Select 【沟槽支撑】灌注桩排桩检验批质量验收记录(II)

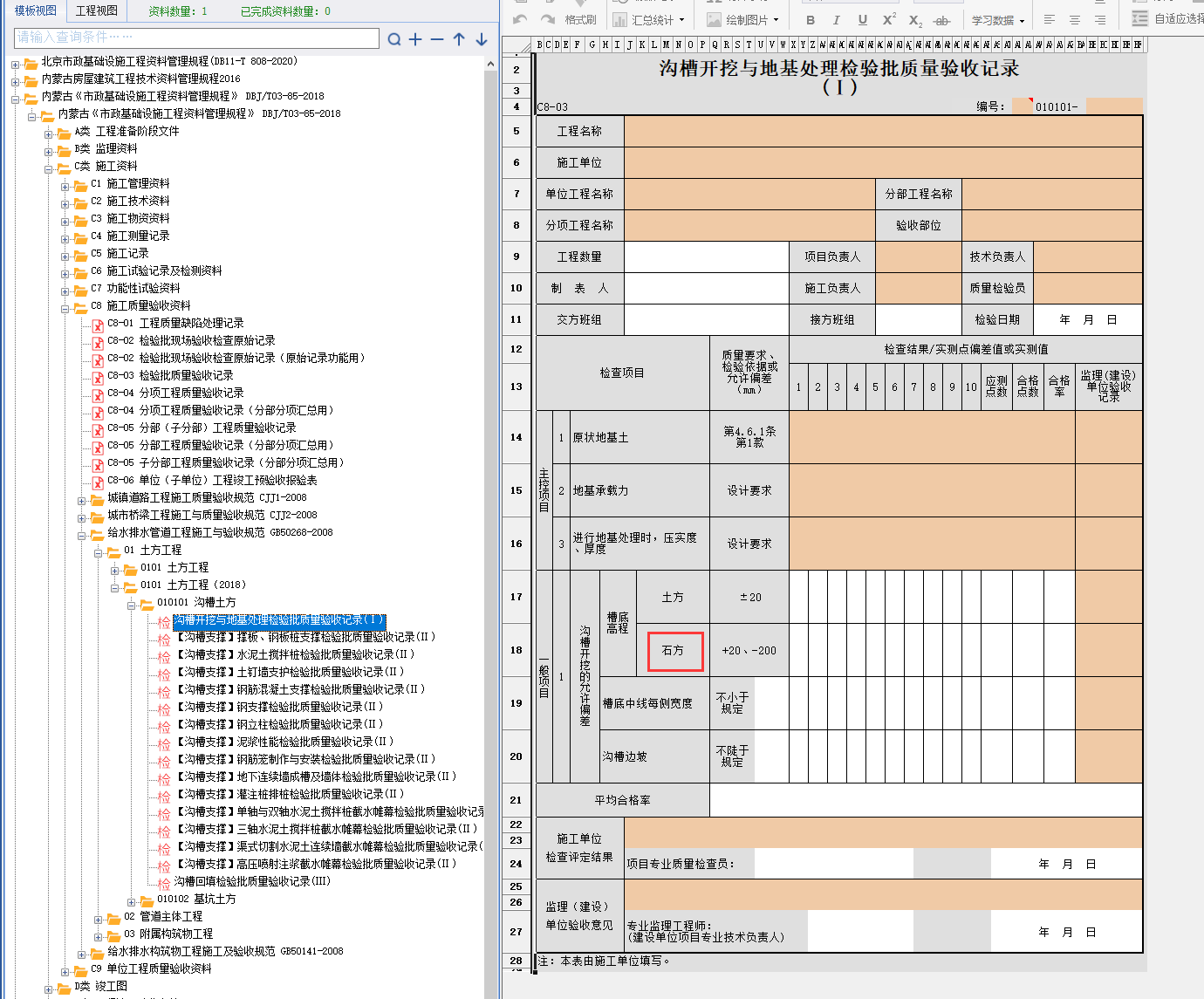point(291,794)
